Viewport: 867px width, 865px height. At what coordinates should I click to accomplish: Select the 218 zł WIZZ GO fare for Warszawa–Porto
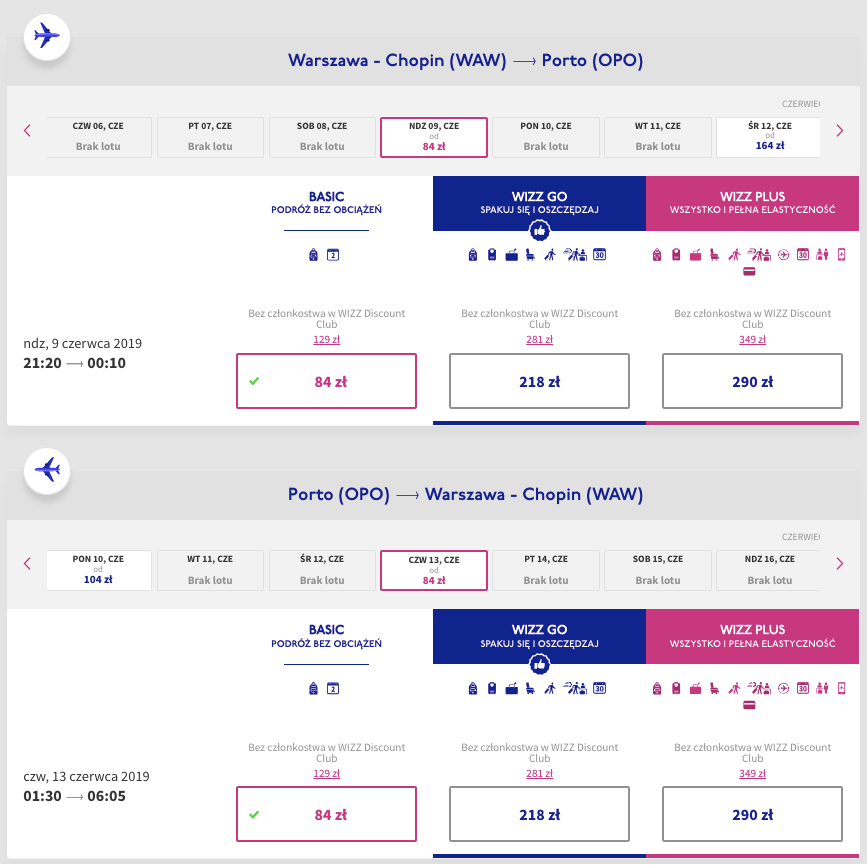[539, 381]
